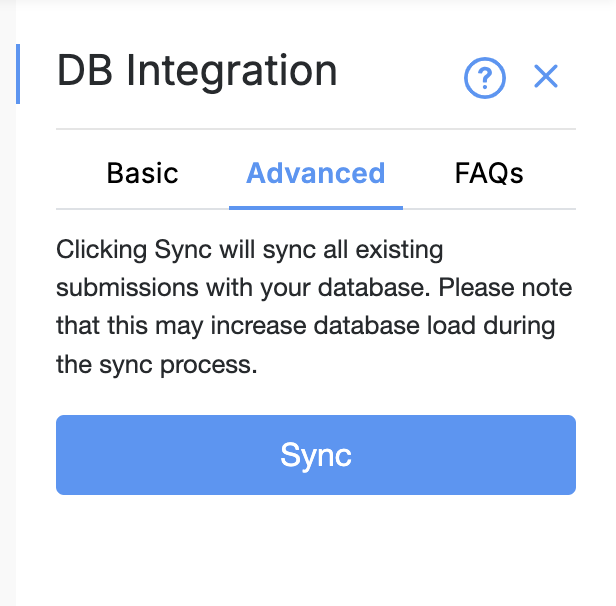The image size is (616, 606).
Task: Click the divider line below the heading
Action: coord(315,129)
